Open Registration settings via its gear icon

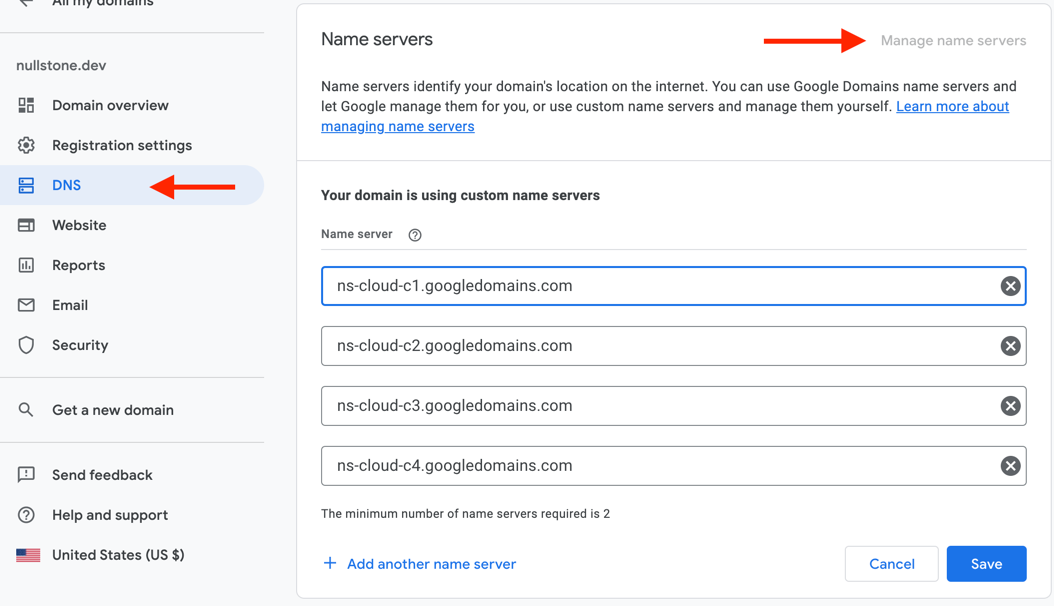[x=28, y=145]
